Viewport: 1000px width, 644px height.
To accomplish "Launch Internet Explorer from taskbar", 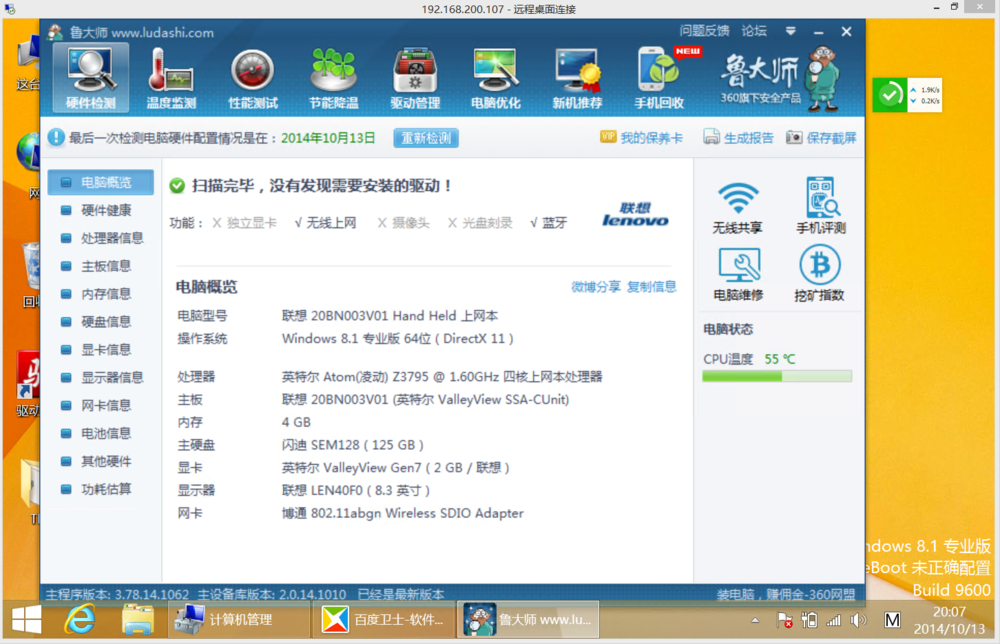I will 80,619.
